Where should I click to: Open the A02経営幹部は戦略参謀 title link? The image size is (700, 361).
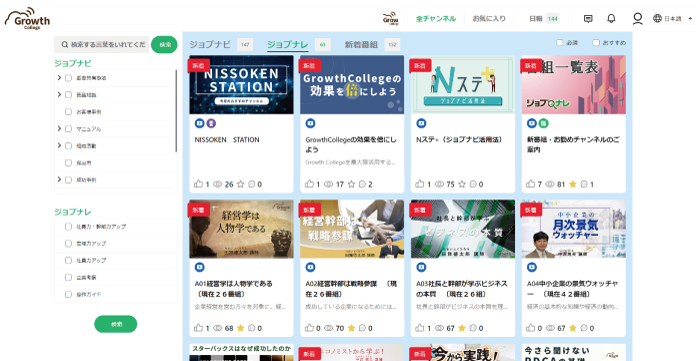coord(351,289)
